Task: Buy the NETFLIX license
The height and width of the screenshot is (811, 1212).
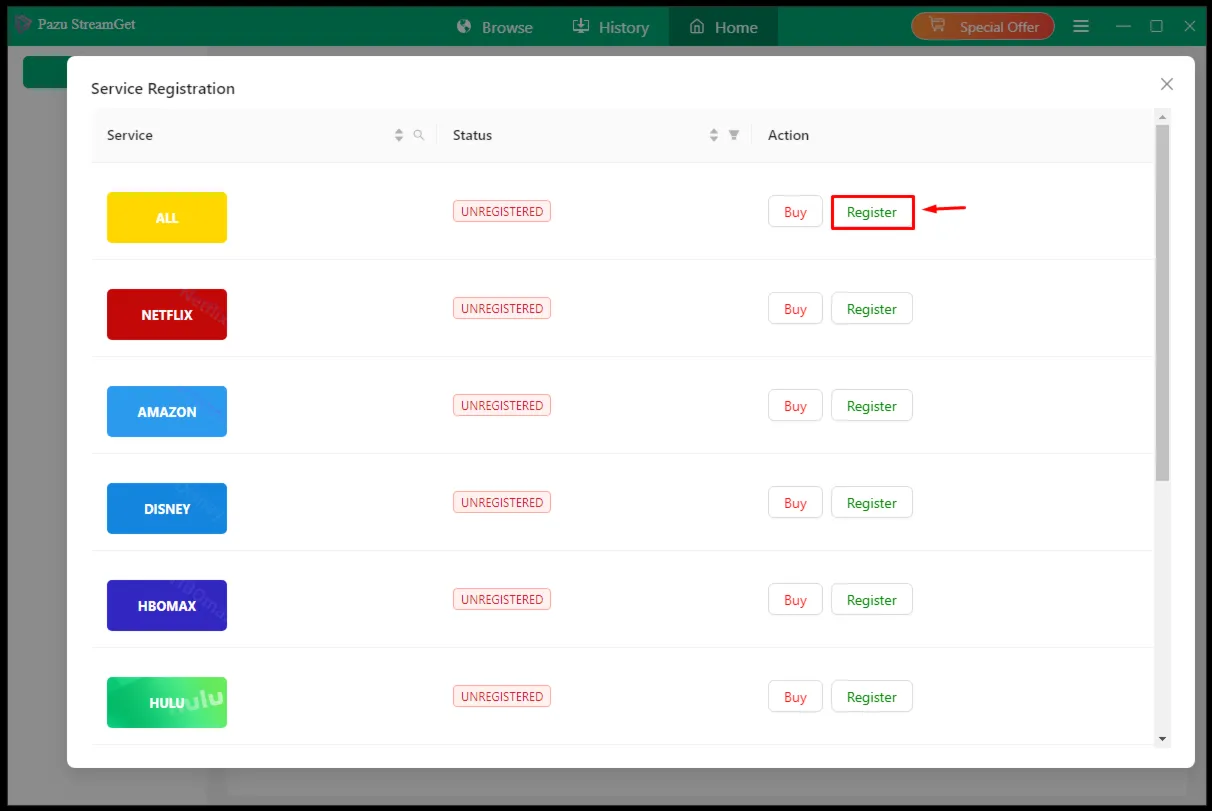Action: click(x=795, y=309)
